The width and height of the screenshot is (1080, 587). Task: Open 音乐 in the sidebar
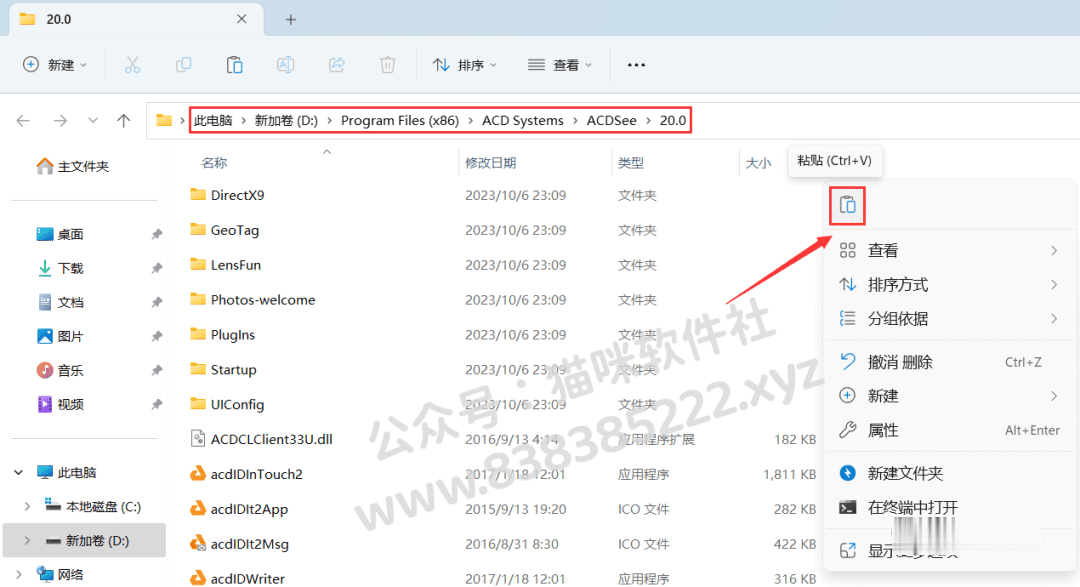(60, 371)
